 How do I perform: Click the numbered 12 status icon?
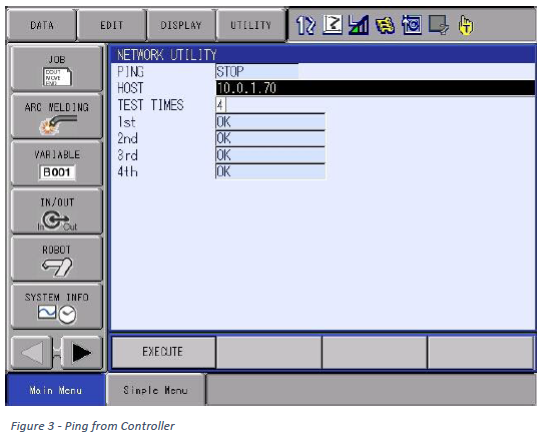click(305, 25)
